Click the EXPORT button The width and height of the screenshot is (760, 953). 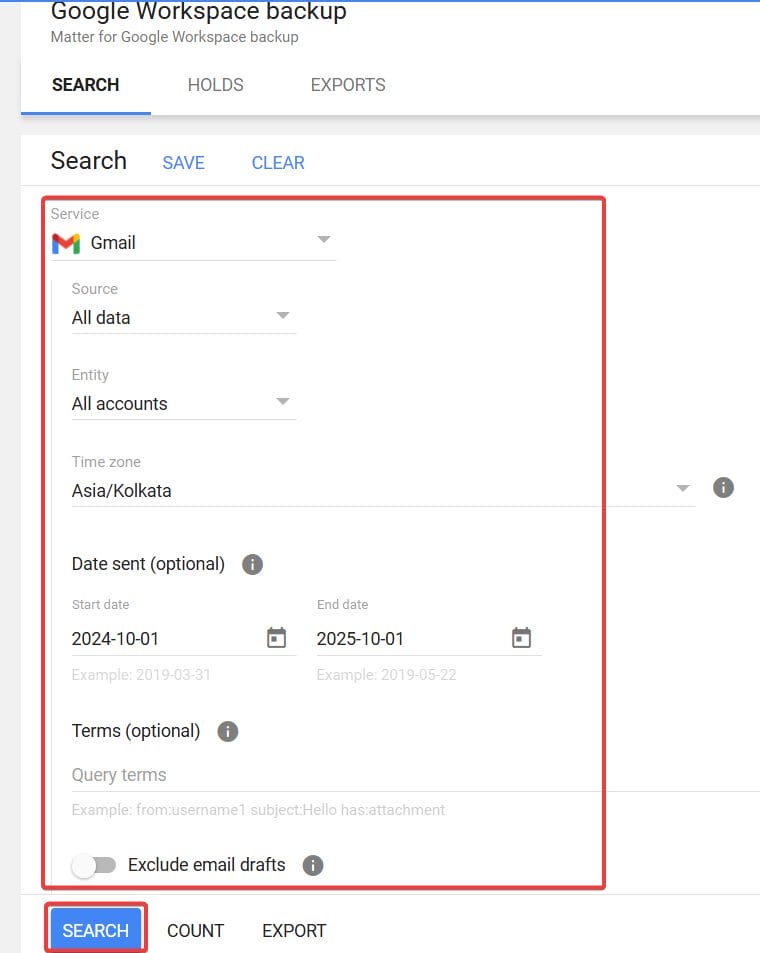(294, 931)
